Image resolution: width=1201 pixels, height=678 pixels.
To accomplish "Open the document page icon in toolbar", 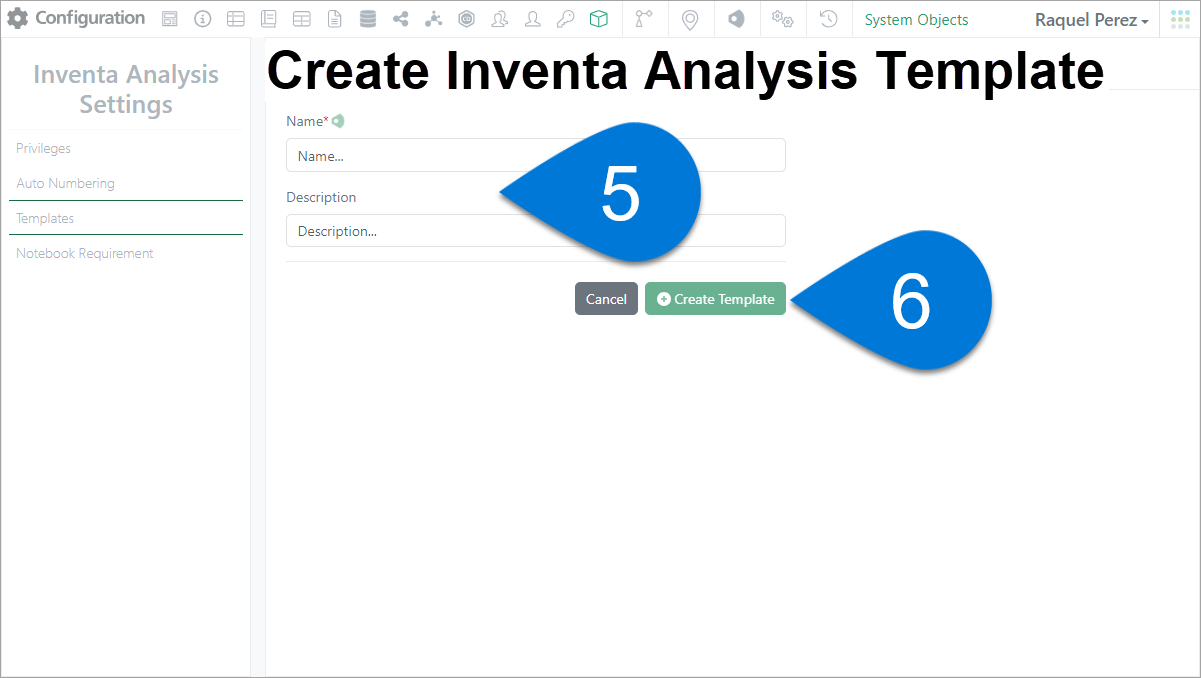I will coord(334,19).
